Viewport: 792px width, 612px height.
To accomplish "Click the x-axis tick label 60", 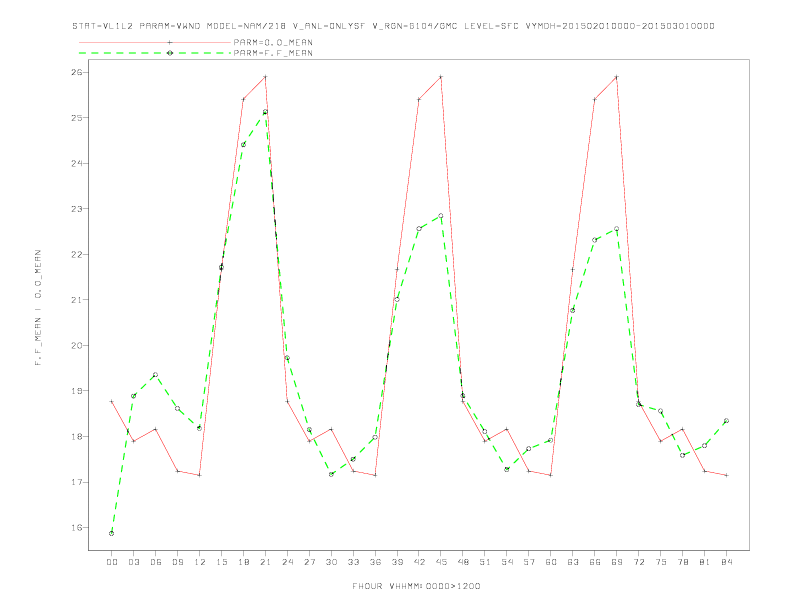I will 551,562.
